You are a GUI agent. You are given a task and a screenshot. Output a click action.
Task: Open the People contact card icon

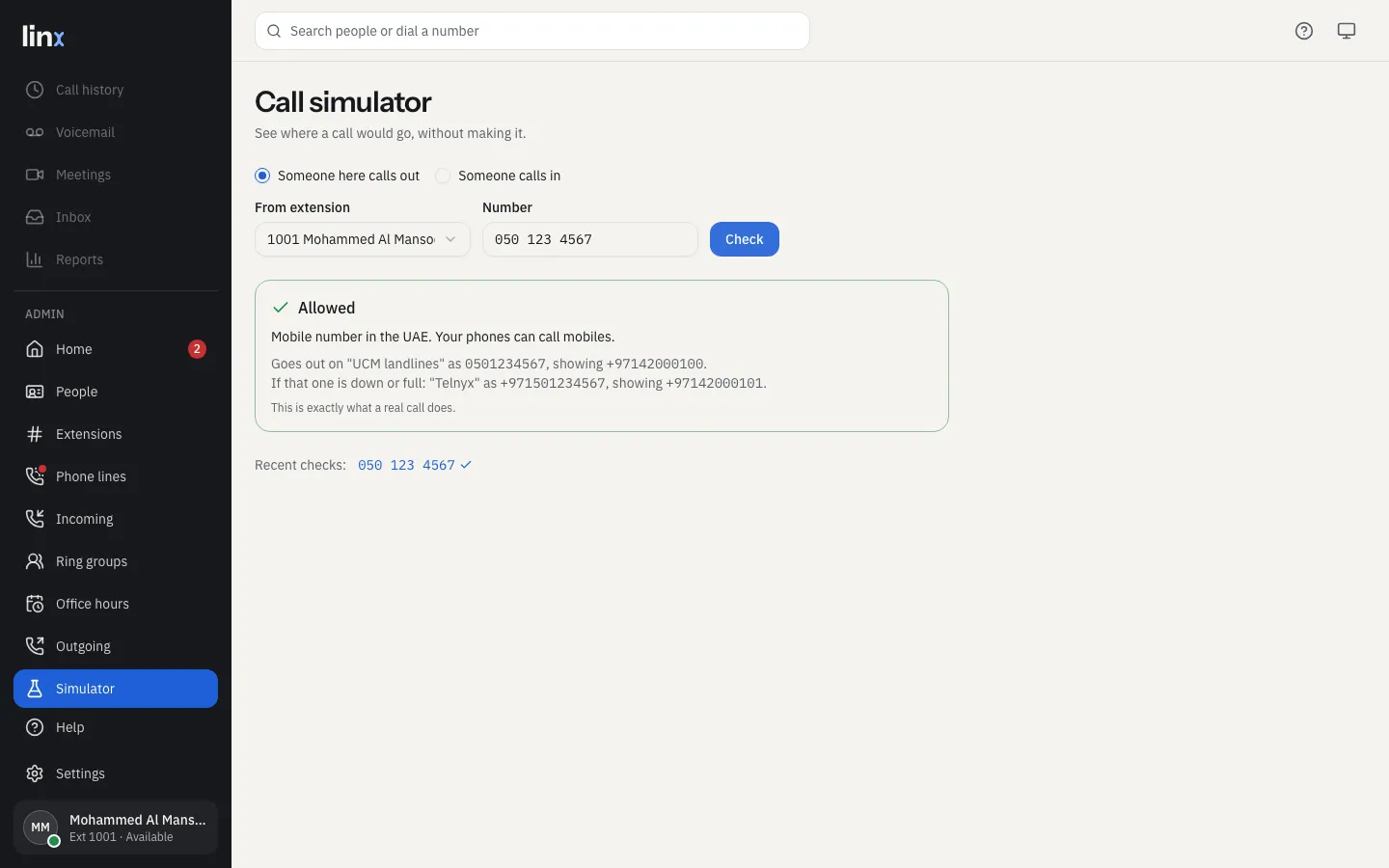[x=35, y=392]
